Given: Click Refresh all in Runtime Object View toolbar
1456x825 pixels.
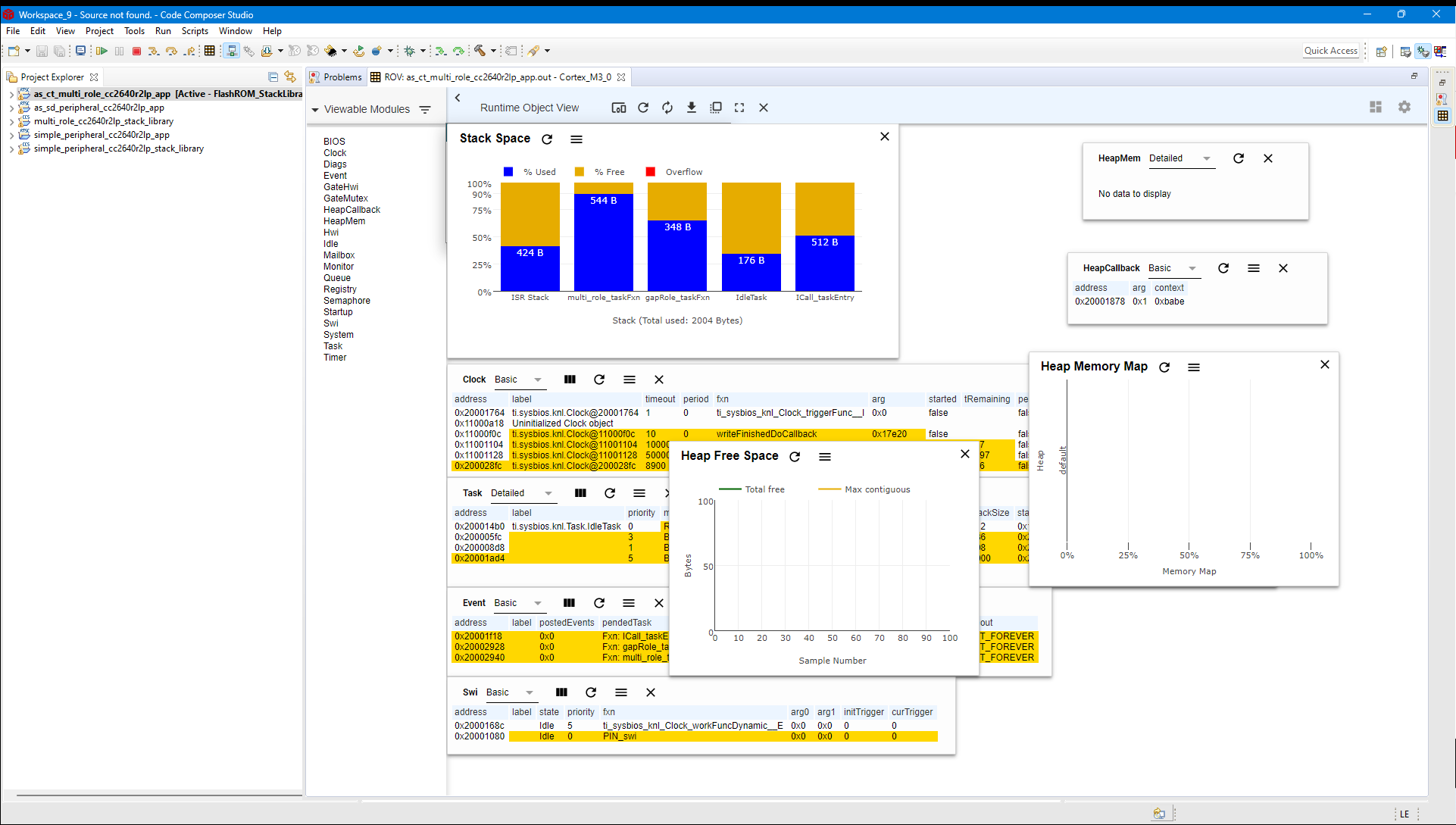Looking at the screenshot, I should [x=643, y=108].
